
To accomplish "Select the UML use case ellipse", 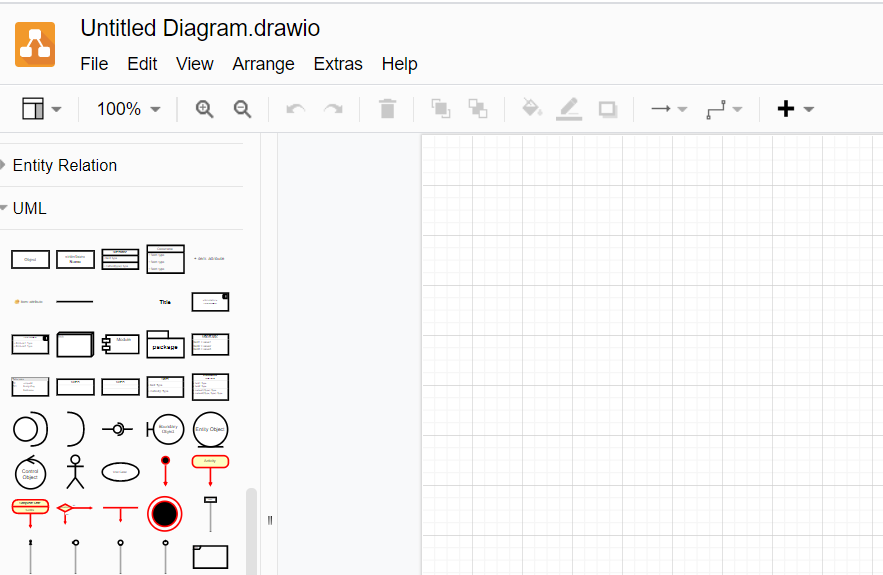I will 121,472.
